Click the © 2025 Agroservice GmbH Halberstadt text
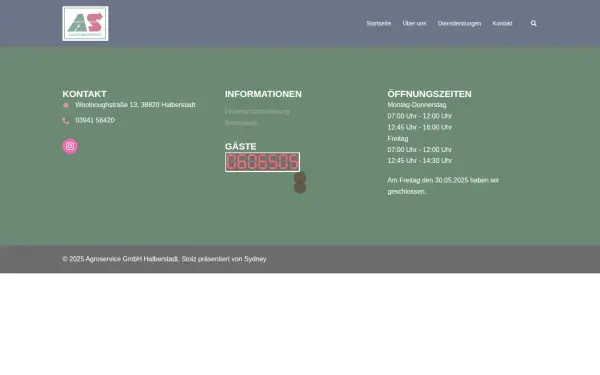600x375 pixels. [x=120, y=259]
